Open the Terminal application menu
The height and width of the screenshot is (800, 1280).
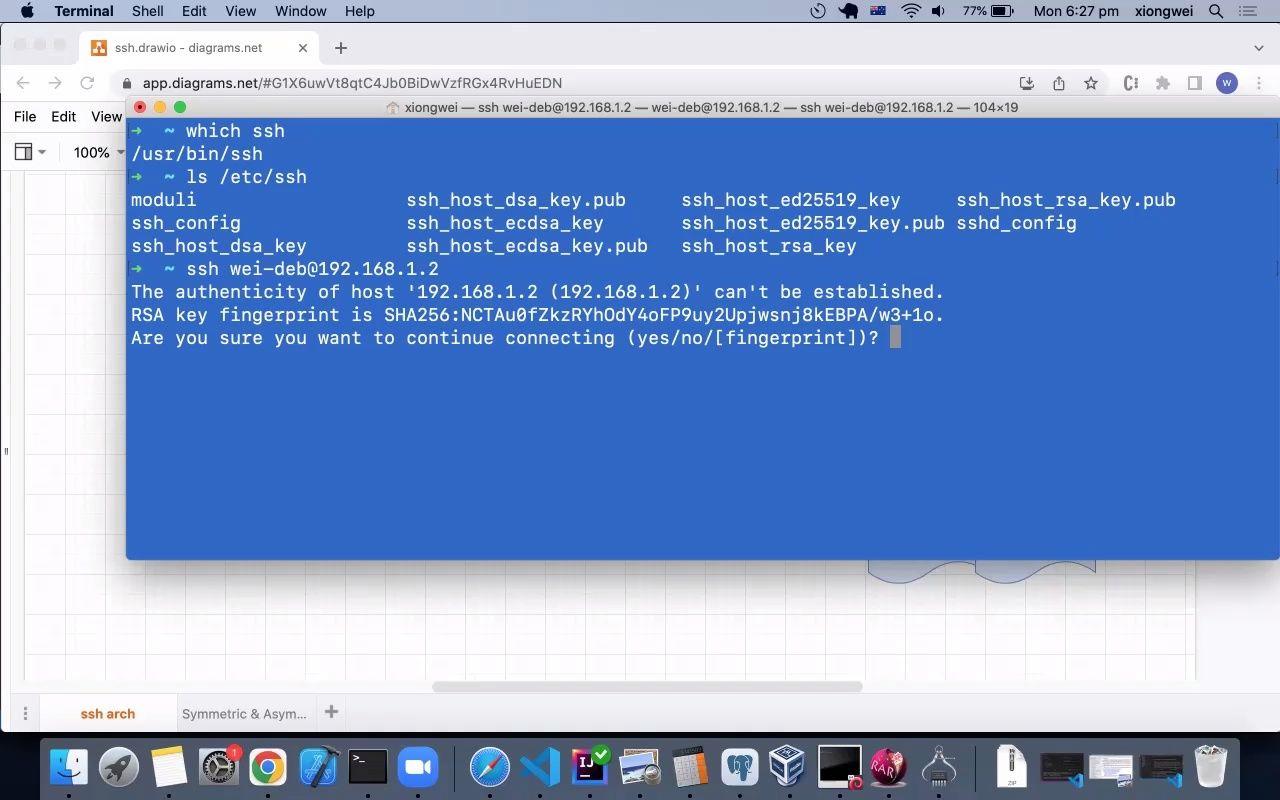click(x=83, y=11)
